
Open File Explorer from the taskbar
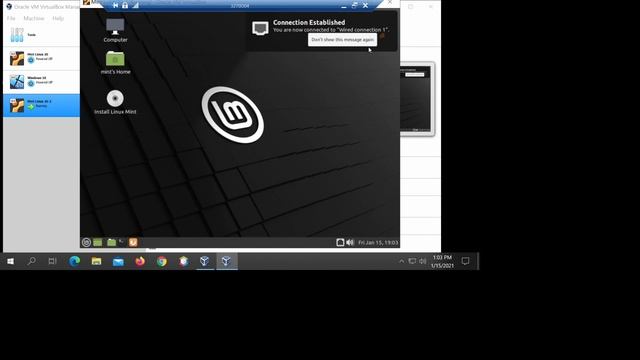tap(96, 261)
